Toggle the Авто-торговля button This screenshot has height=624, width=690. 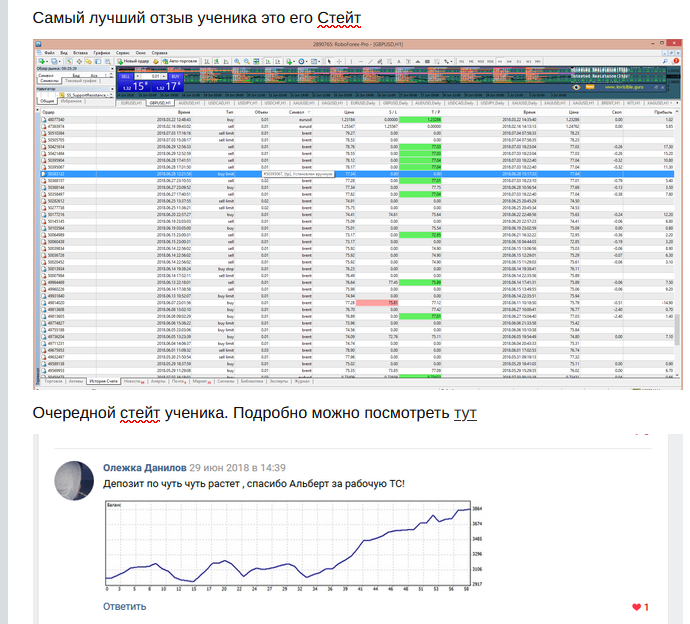(x=180, y=62)
